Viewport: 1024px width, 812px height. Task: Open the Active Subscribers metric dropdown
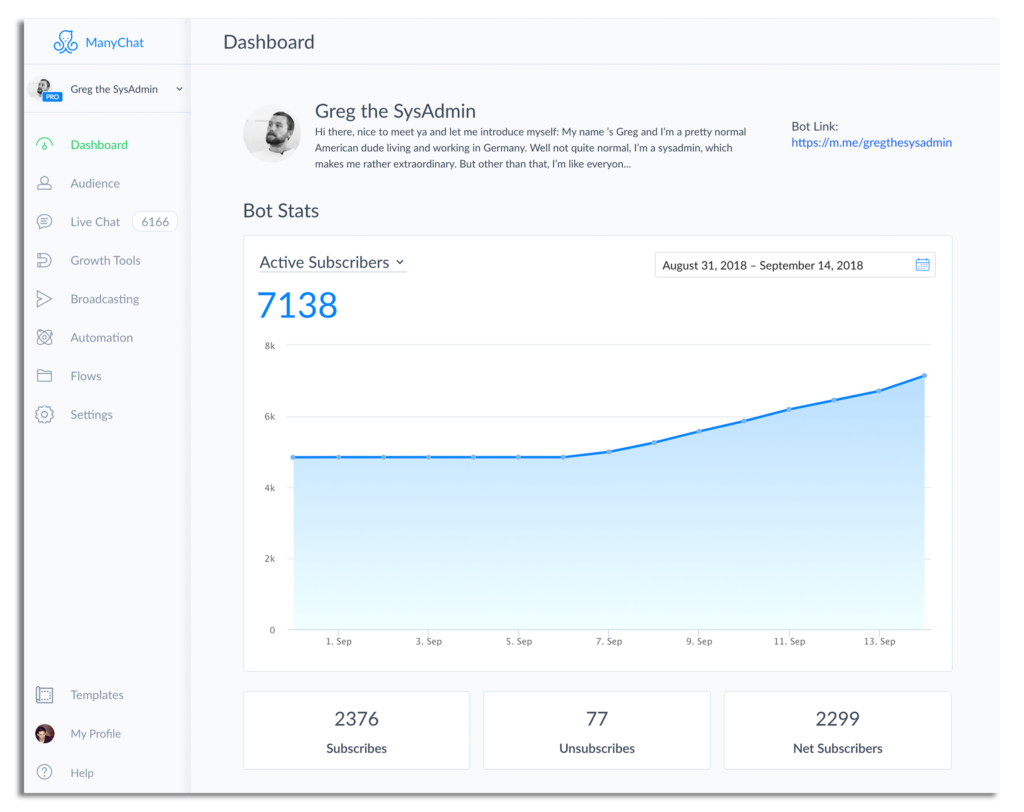pyautogui.click(x=332, y=262)
